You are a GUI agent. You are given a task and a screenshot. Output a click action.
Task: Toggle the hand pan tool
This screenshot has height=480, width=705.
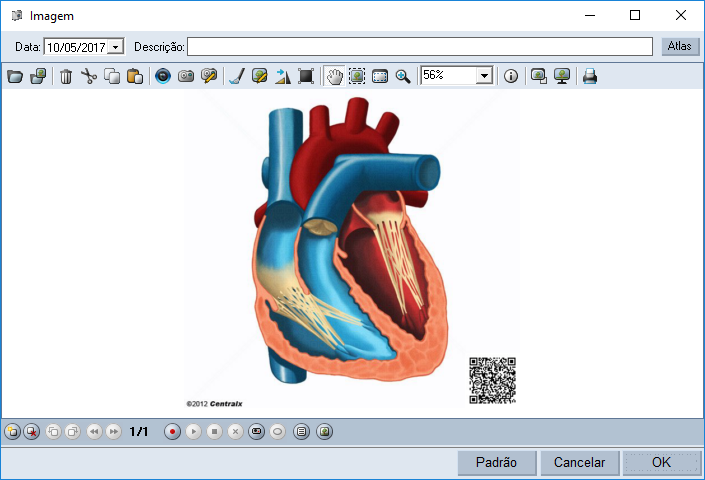[334, 76]
